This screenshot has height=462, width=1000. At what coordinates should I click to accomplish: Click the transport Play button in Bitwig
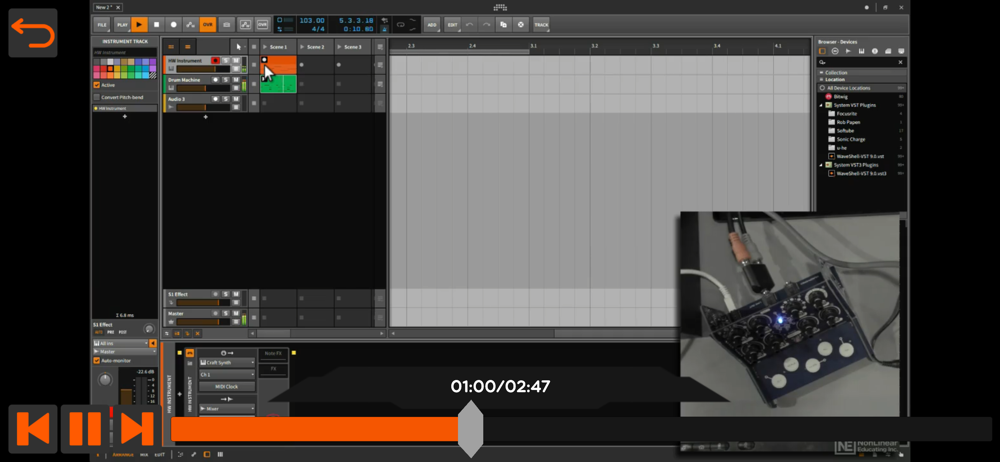pos(139,25)
